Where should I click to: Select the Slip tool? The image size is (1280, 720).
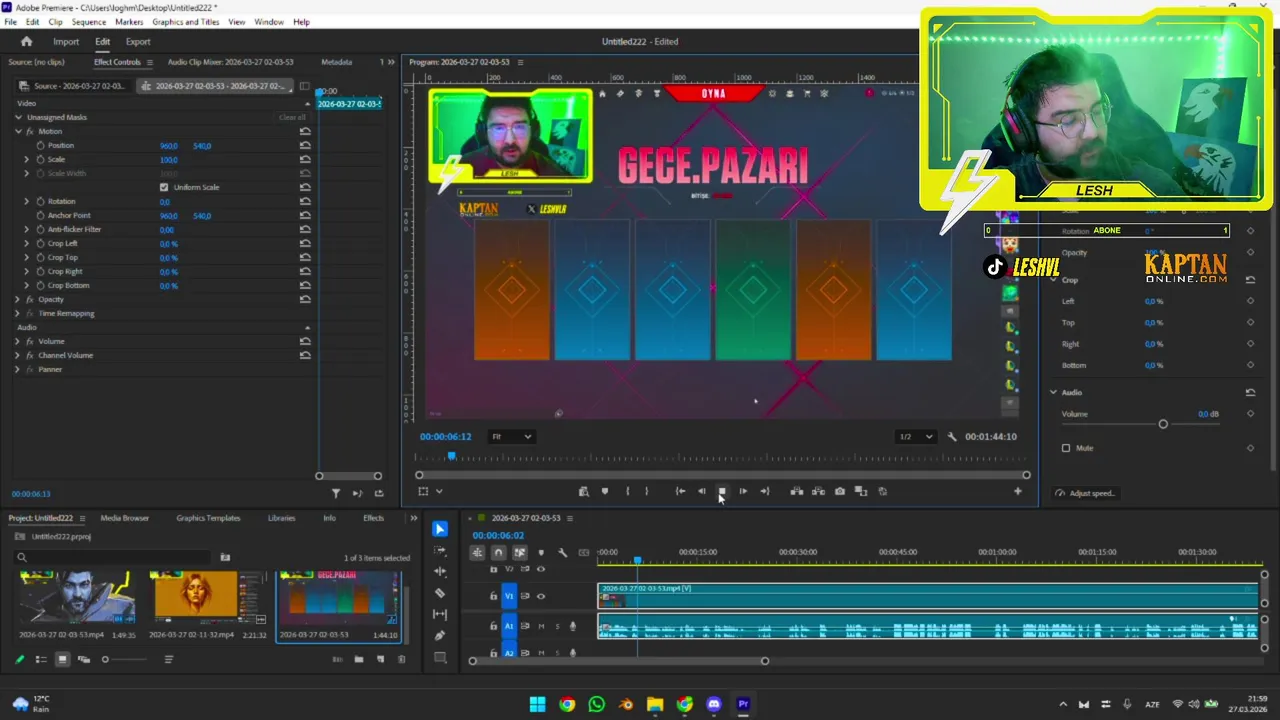[x=440, y=614]
